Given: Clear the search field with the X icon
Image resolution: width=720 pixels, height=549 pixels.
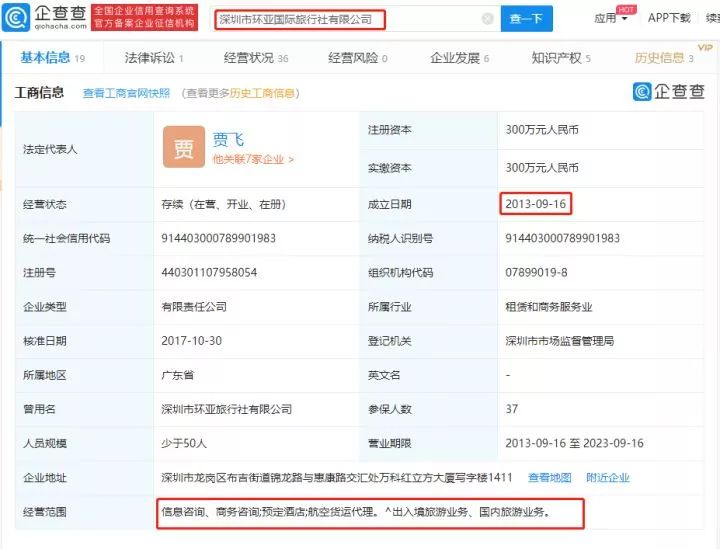Looking at the screenshot, I should (487, 19).
